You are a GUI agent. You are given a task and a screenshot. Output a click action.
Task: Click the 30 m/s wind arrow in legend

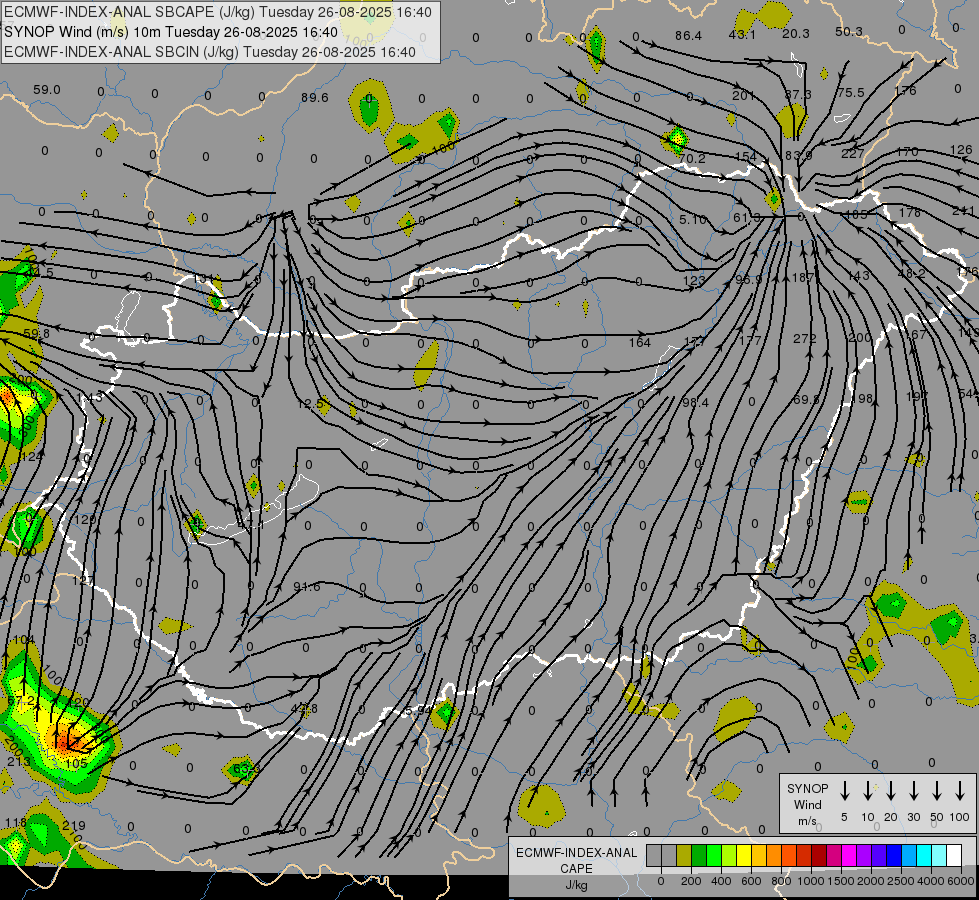point(913,791)
